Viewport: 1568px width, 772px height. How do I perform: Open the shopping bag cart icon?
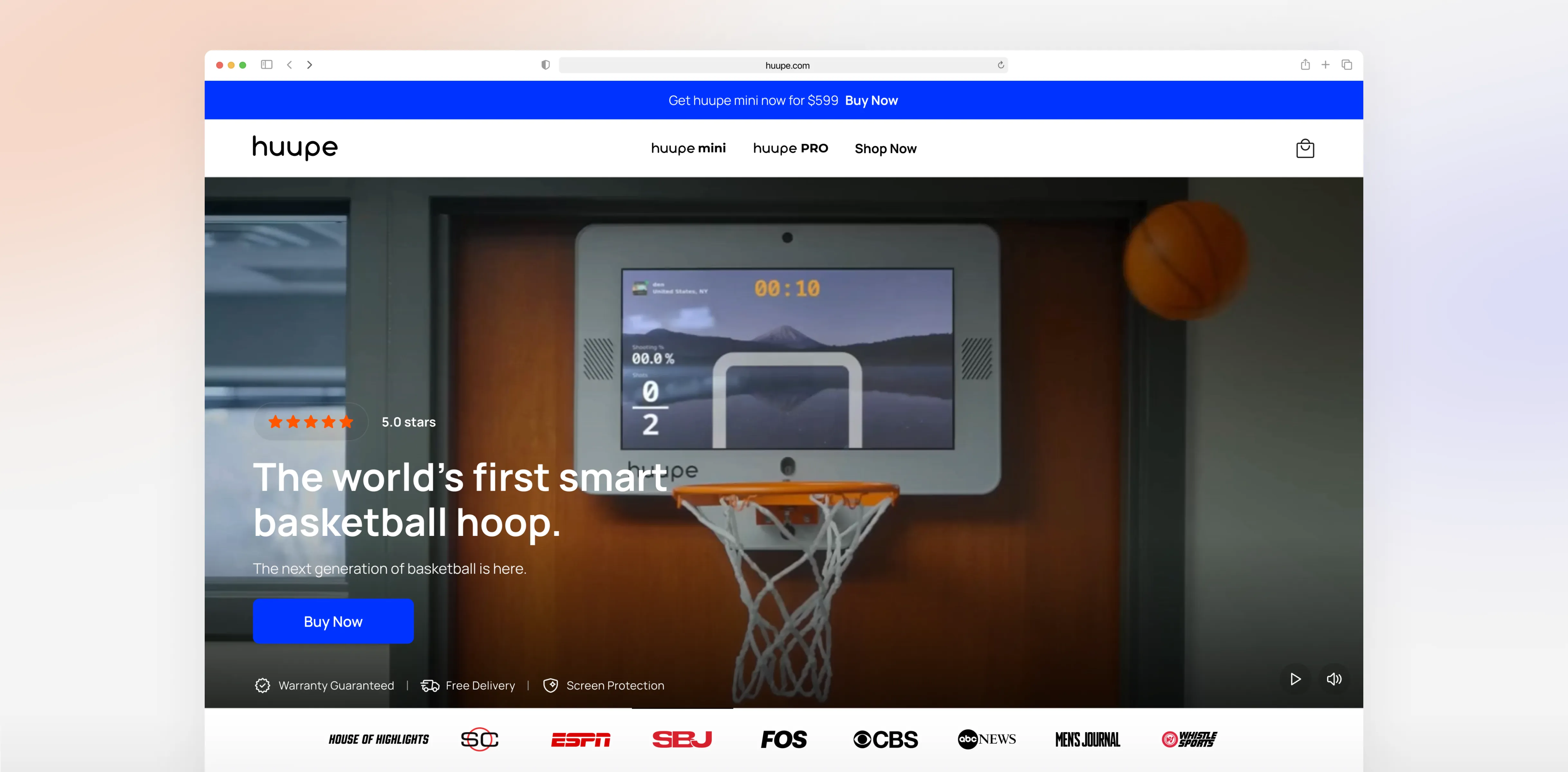[x=1304, y=148]
